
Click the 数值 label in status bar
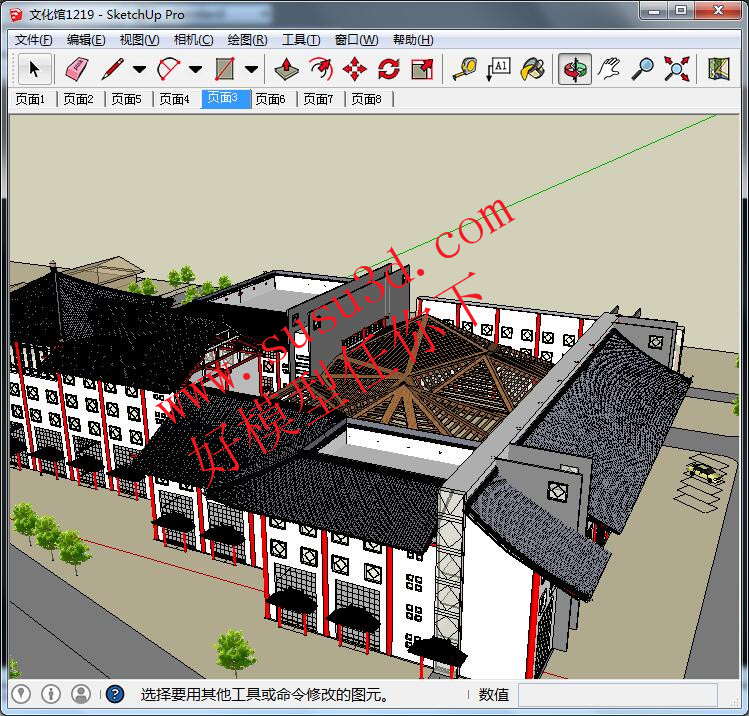(494, 694)
